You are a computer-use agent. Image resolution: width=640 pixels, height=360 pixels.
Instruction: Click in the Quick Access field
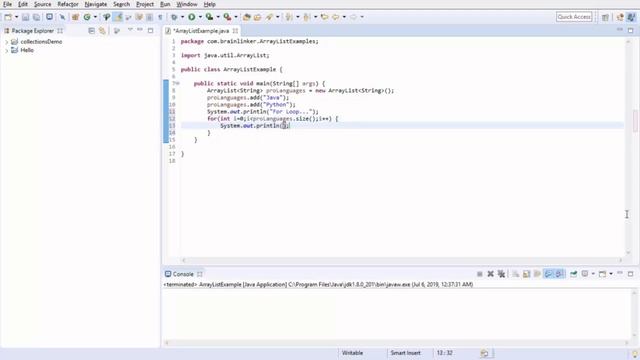[574, 17]
